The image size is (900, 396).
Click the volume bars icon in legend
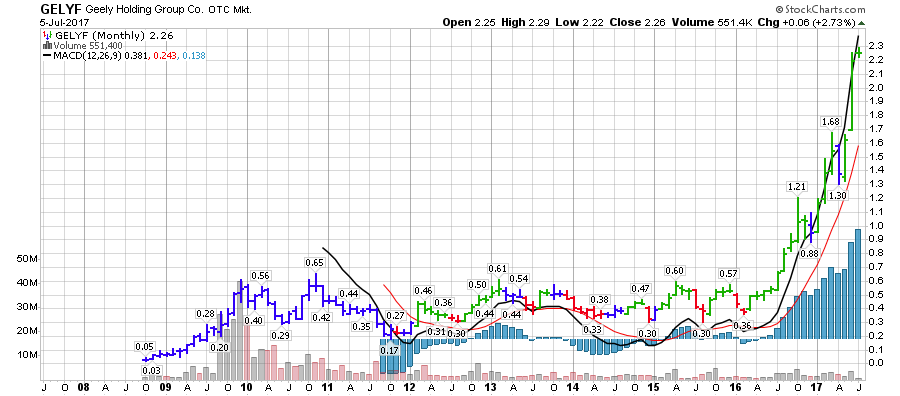pos(48,45)
